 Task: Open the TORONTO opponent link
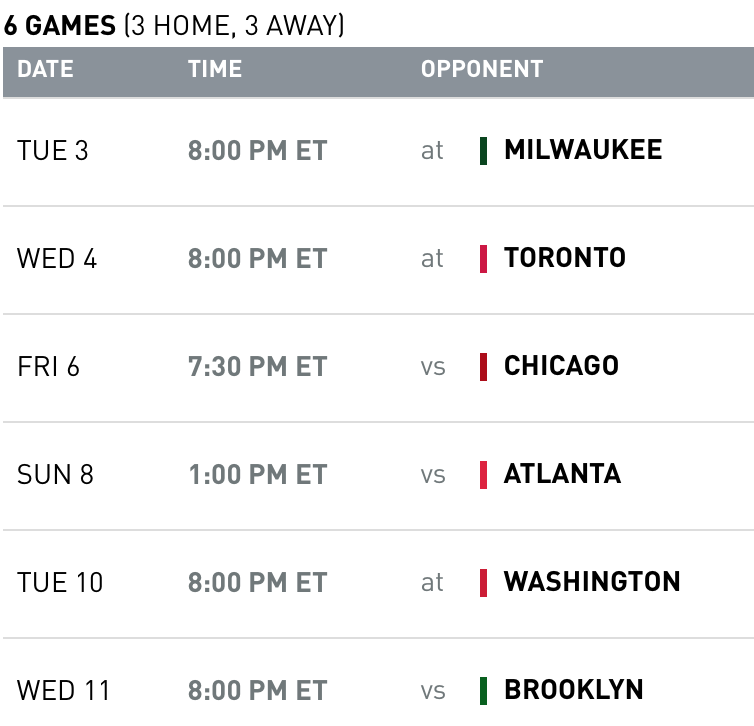[565, 258]
